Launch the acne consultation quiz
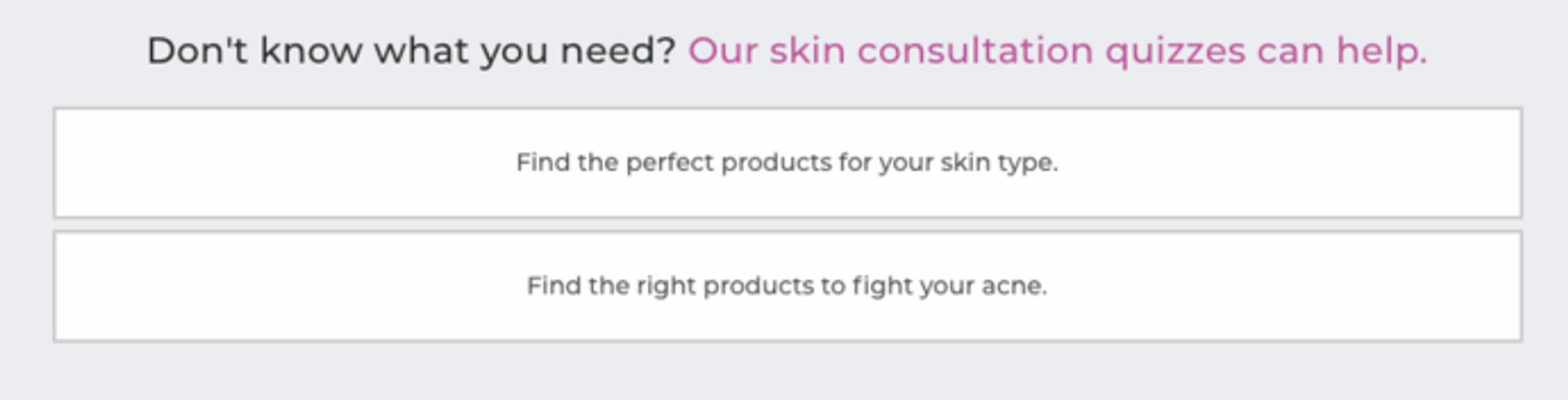1568x400 pixels. click(x=786, y=286)
